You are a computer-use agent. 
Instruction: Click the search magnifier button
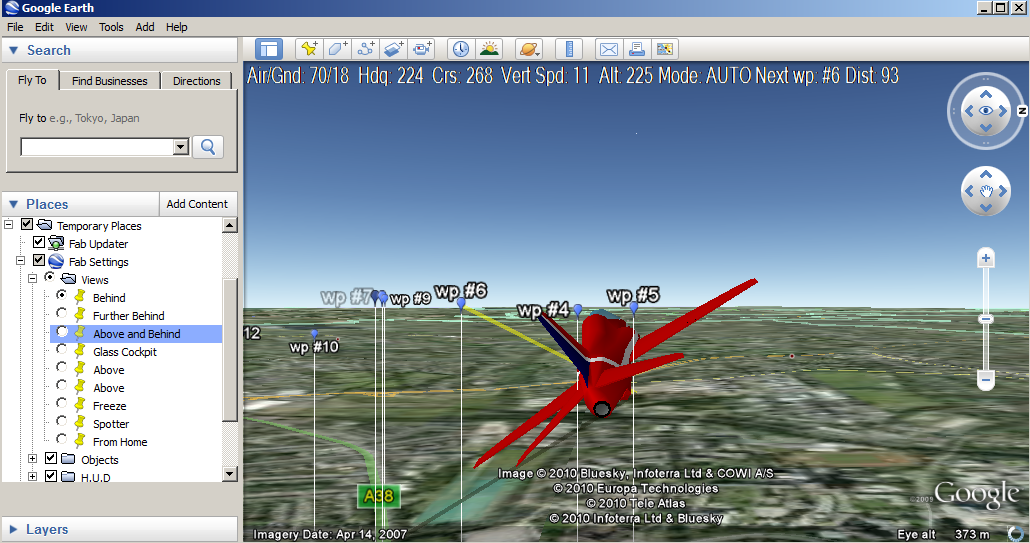pyautogui.click(x=208, y=147)
